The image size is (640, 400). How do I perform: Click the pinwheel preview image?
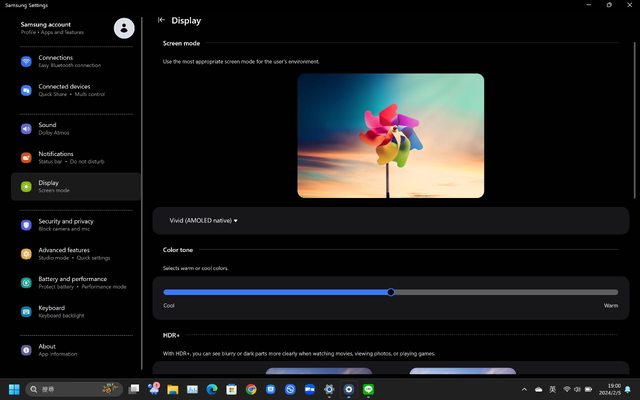coord(390,136)
